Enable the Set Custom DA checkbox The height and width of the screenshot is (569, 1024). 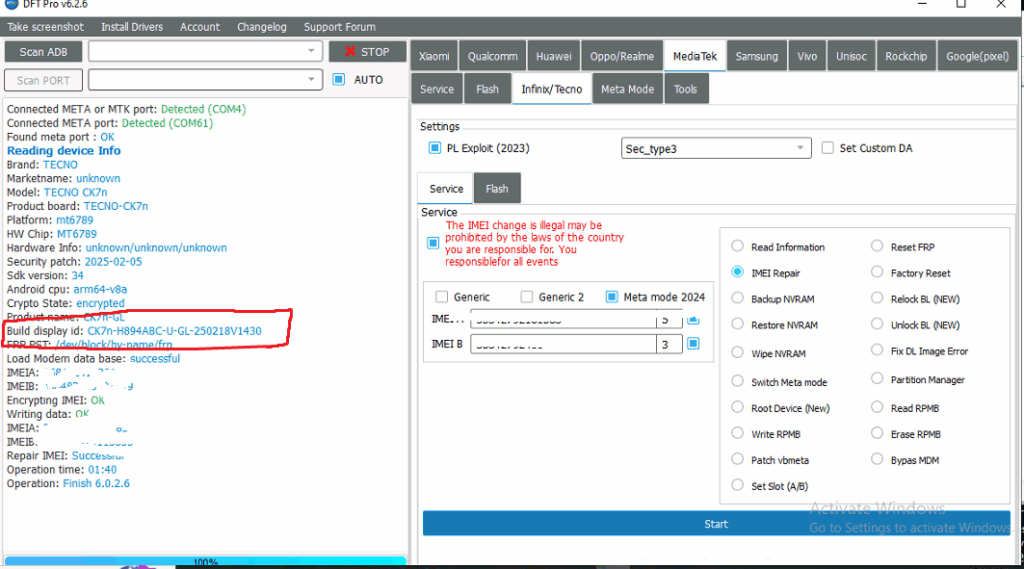click(828, 148)
